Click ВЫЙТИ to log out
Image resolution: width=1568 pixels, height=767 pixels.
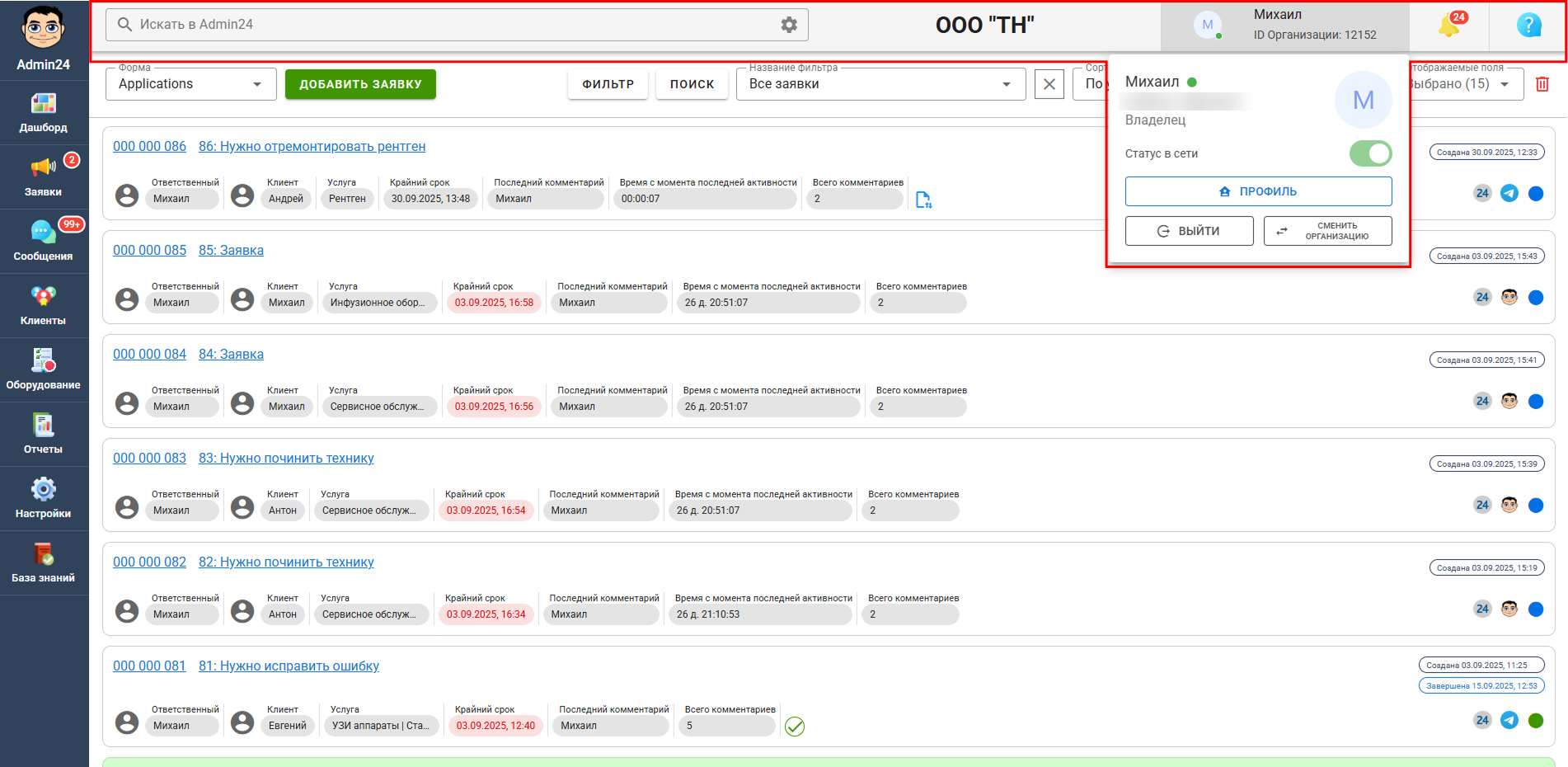coord(1189,231)
